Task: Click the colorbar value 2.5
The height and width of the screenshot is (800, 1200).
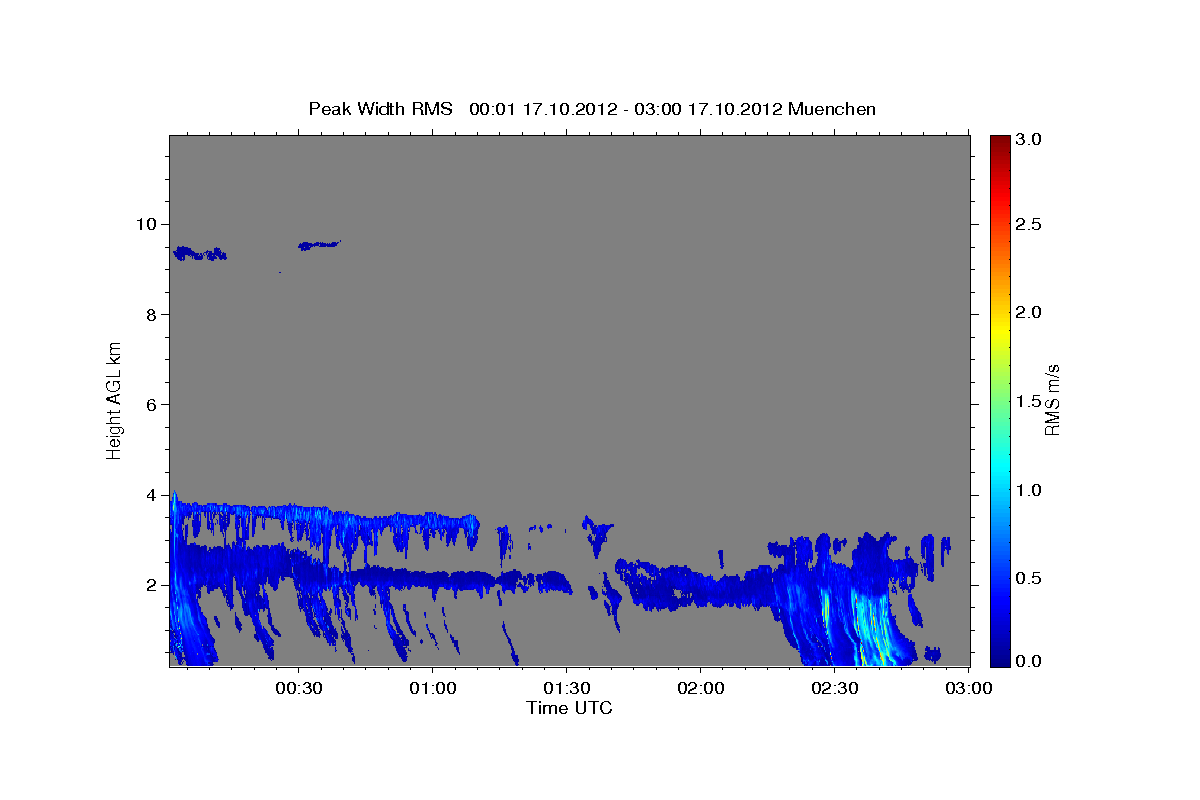Action: pyautogui.click(x=1030, y=224)
